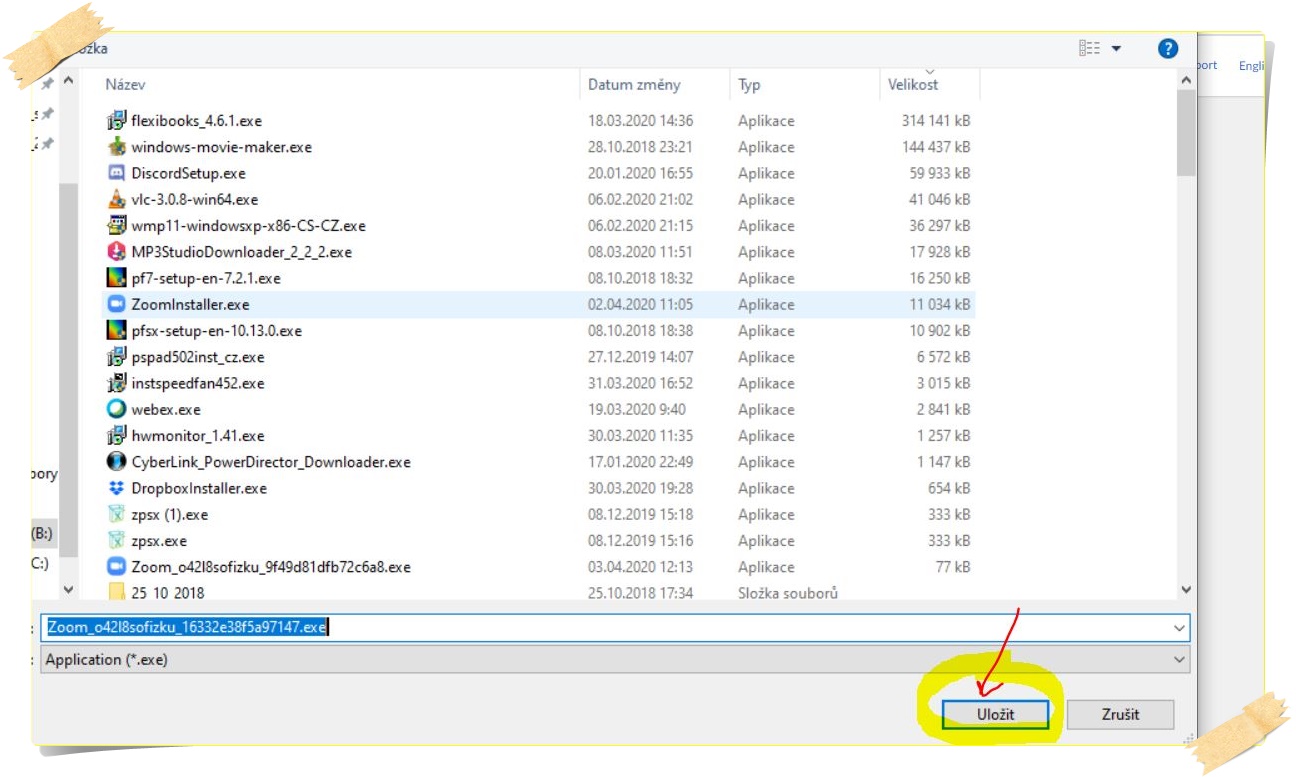Select the Zoom_o42l8sofizku_9f49d81dfb72c6a8.exe icon
The width and height of the screenshot is (1296, 777).
pos(116,567)
